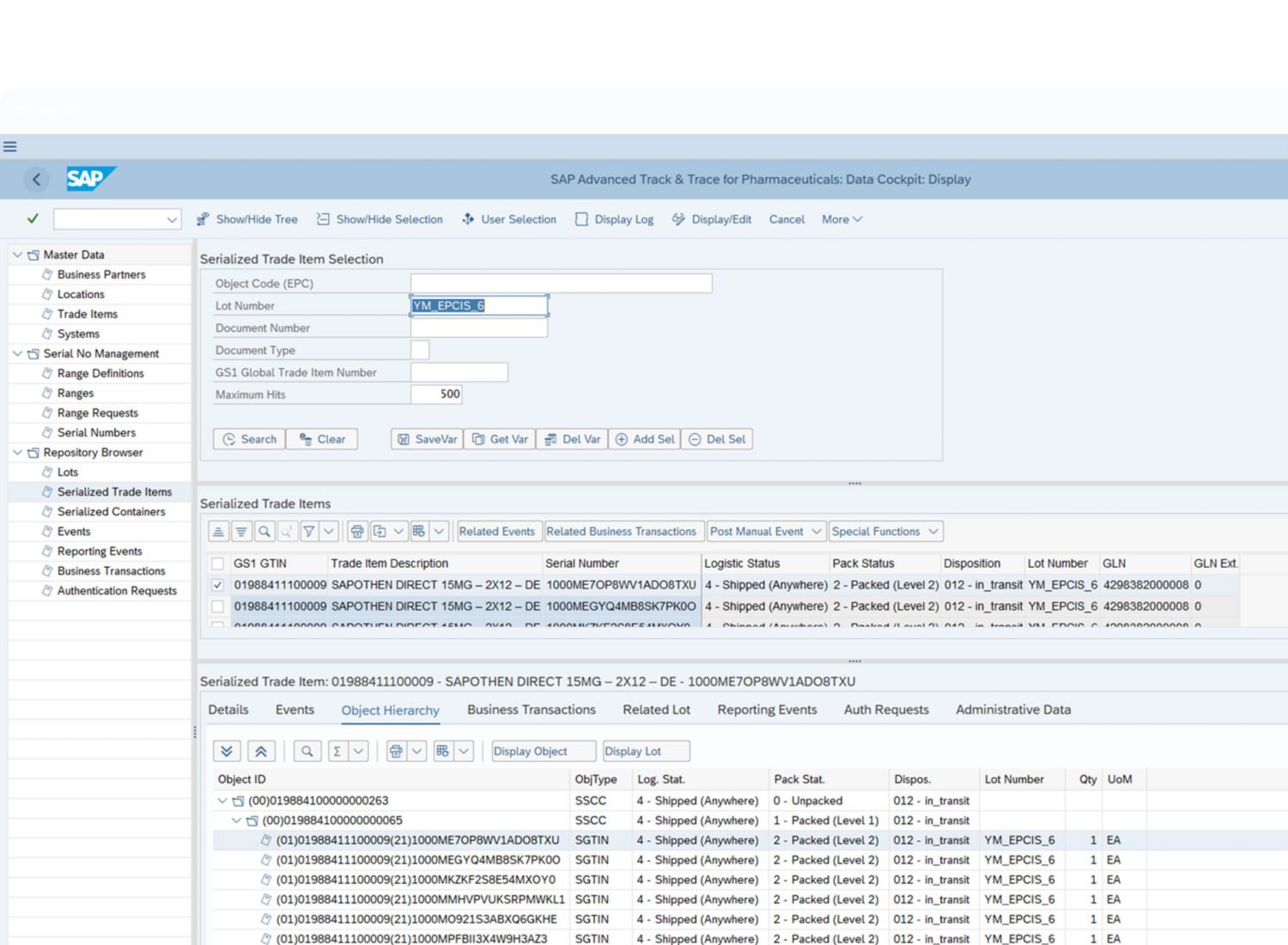The height and width of the screenshot is (945, 1288).
Task: Collapse all nodes with double-up arrow icon
Action: point(261,752)
